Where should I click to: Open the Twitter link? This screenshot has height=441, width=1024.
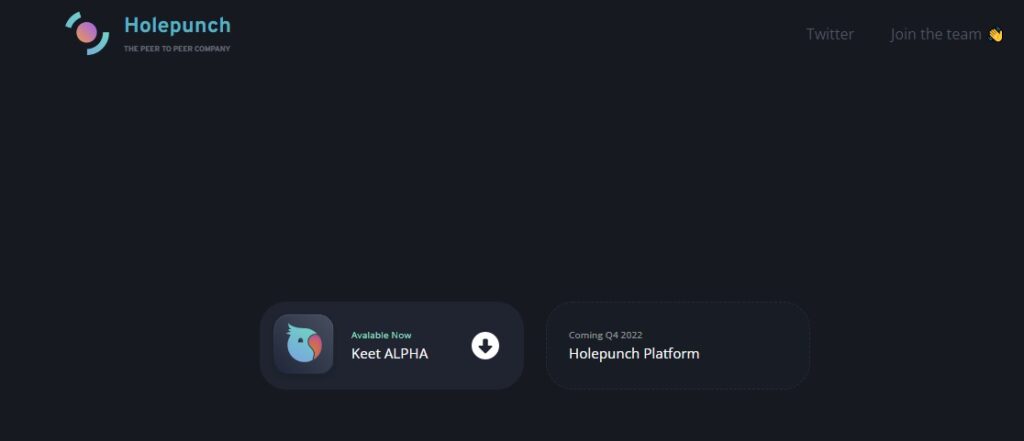pos(829,34)
